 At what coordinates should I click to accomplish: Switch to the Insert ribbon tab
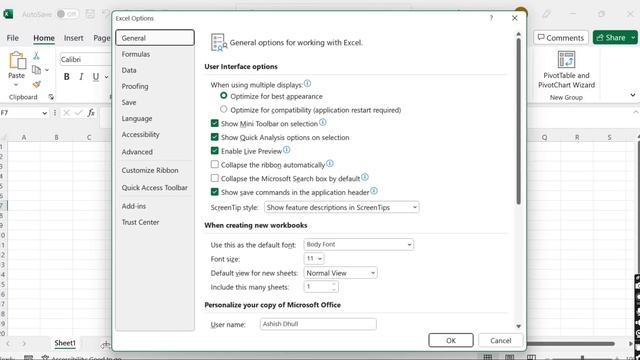click(73, 38)
